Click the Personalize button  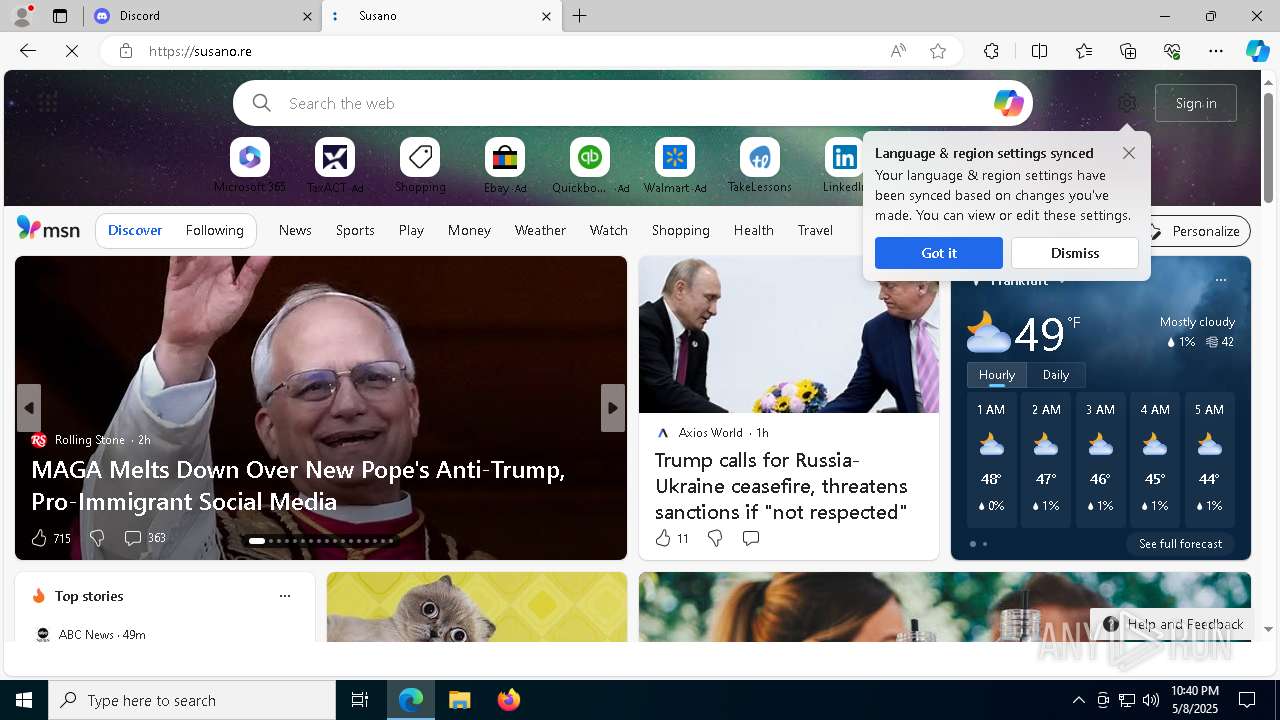click(1197, 231)
